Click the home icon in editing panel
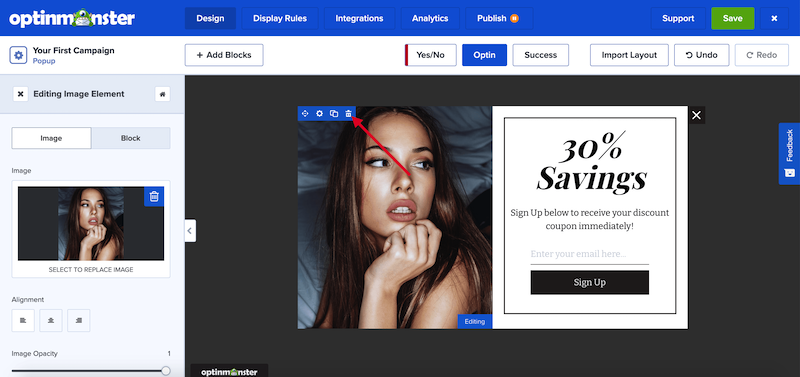The height and width of the screenshot is (377, 800). [162, 94]
